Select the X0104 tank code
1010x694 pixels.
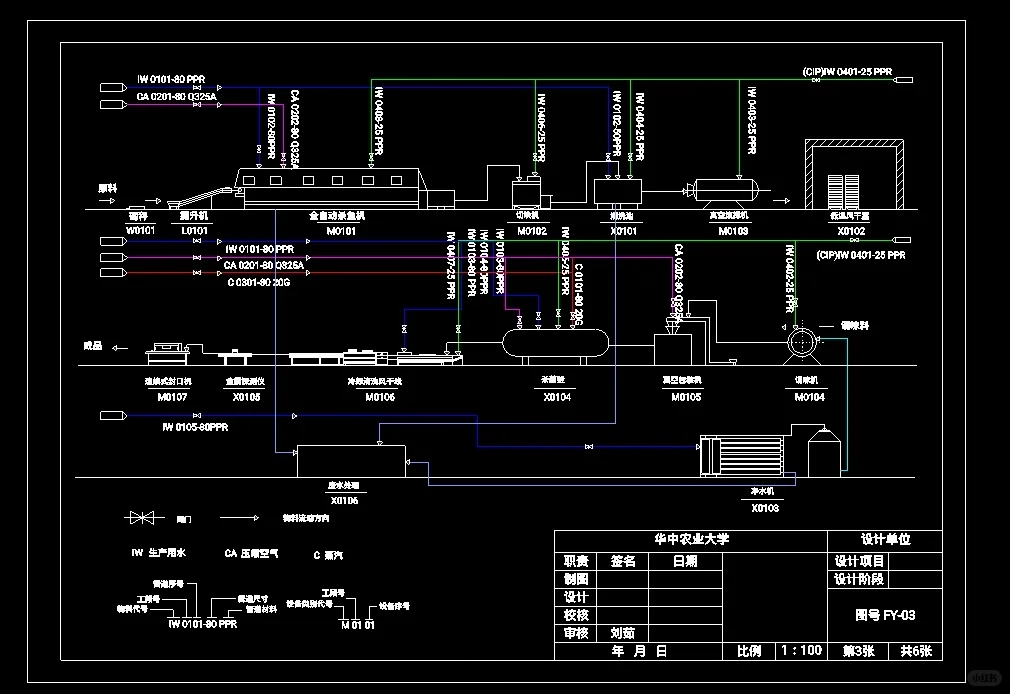coord(557,397)
